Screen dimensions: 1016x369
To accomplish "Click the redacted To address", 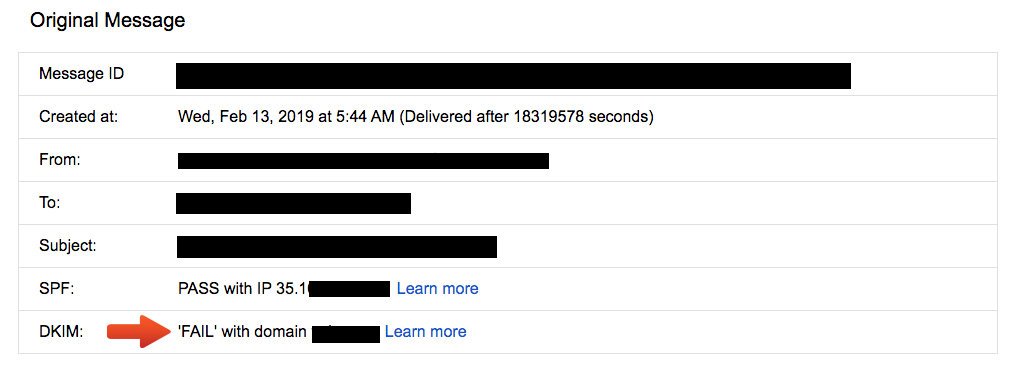I will tap(294, 203).
